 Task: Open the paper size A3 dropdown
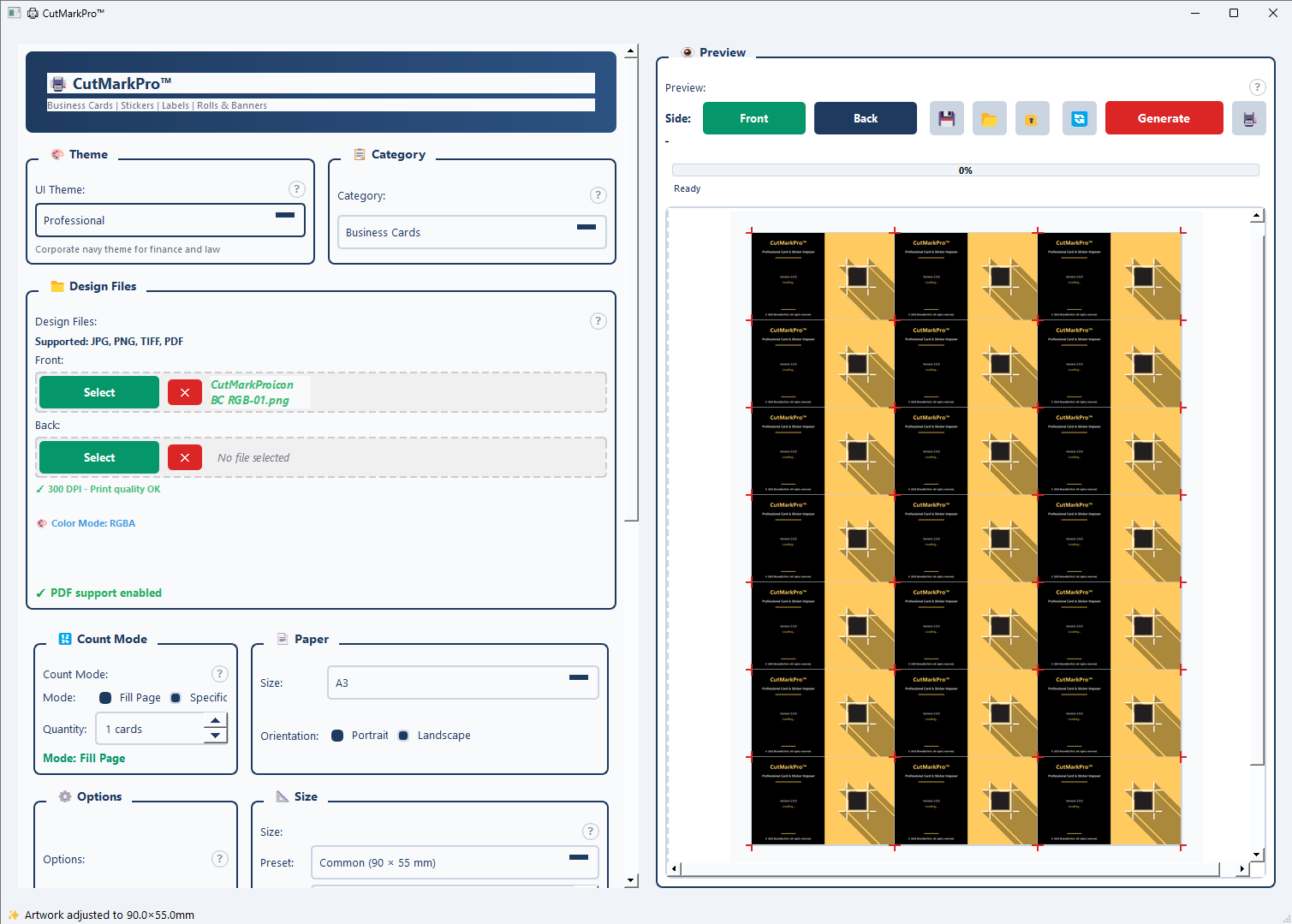coord(462,683)
